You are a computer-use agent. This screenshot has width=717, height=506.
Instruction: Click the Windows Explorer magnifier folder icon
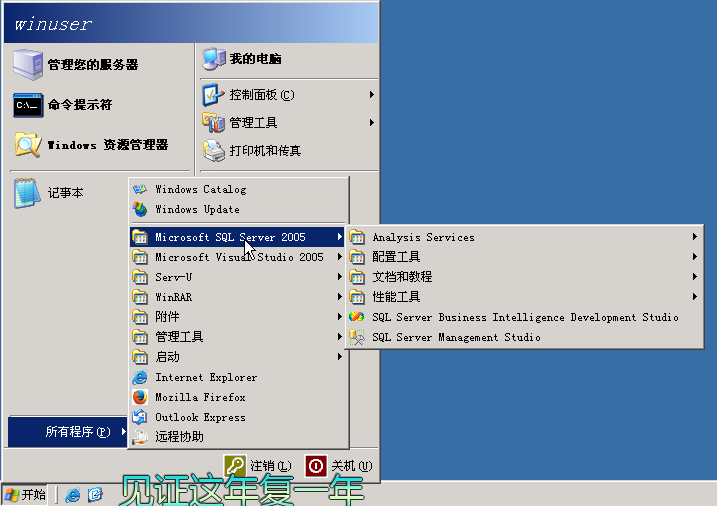(x=28, y=145)
